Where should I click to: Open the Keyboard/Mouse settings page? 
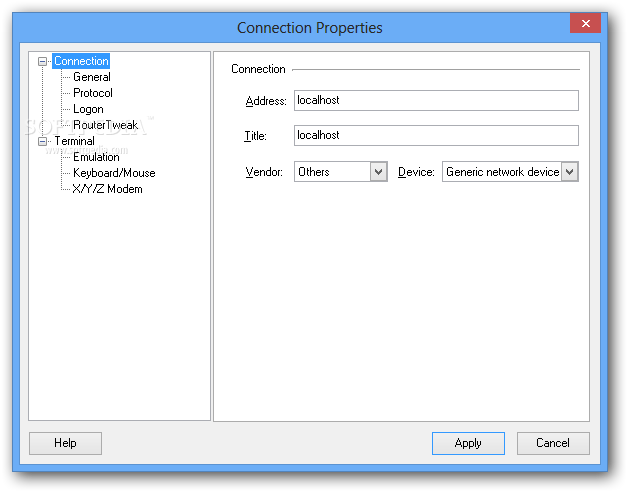[x=114, y=173]
